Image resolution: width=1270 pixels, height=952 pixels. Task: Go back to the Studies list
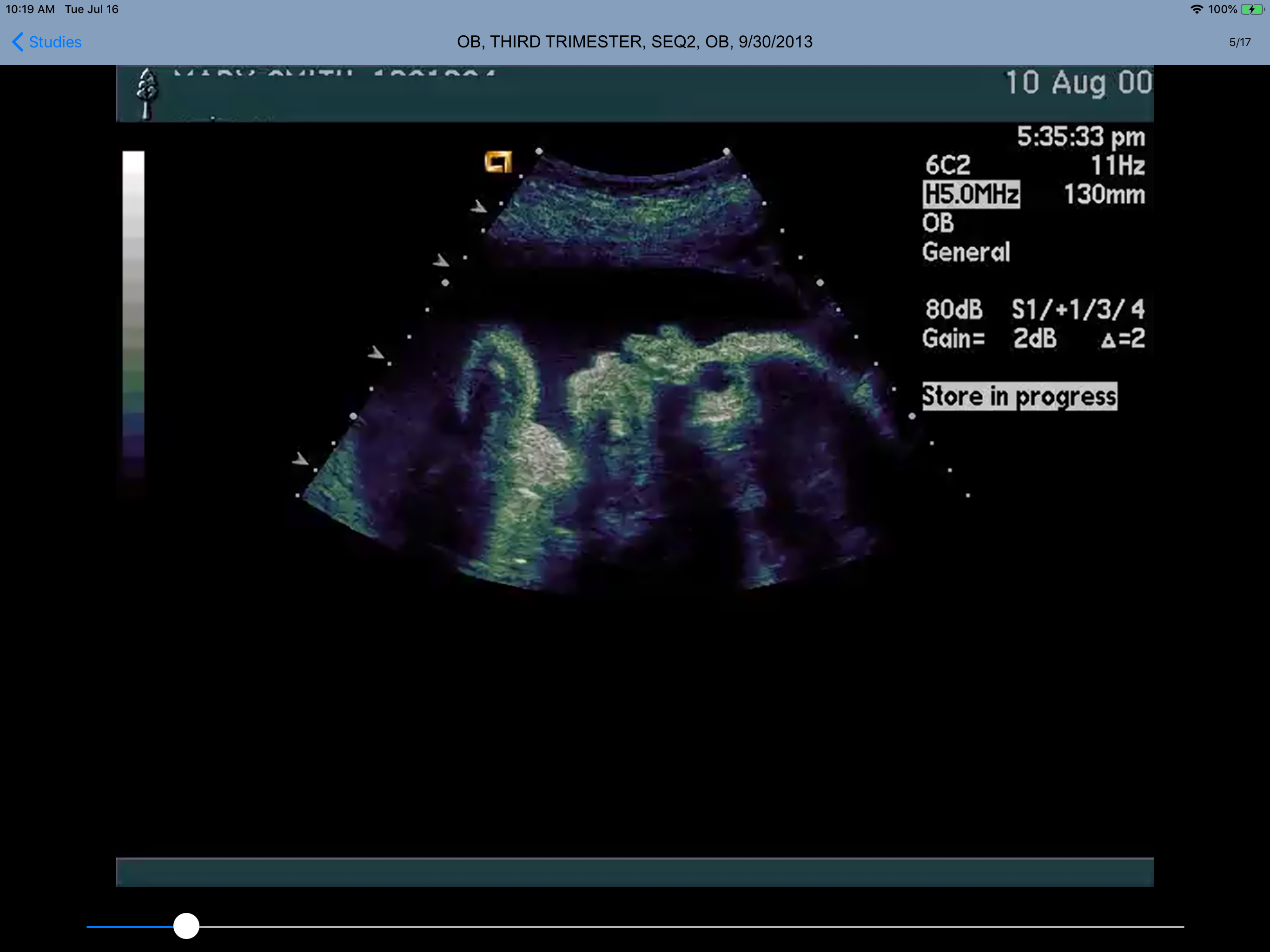[54, 42]
